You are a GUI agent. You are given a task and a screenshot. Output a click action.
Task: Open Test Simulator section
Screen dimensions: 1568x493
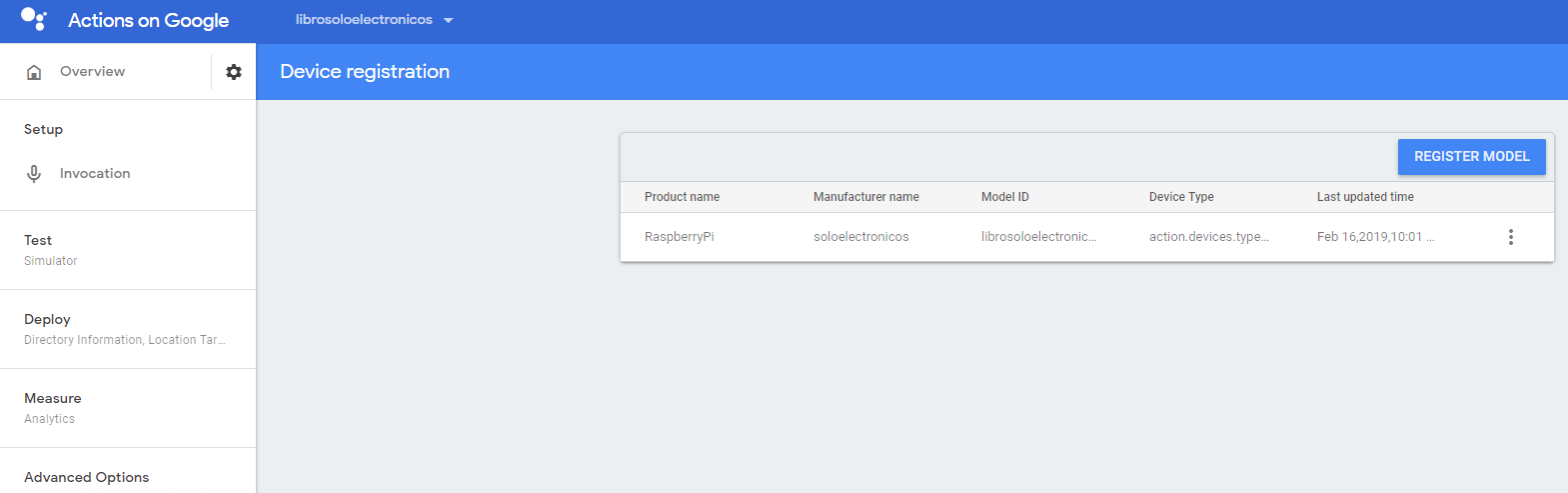[x=50, y=250]
